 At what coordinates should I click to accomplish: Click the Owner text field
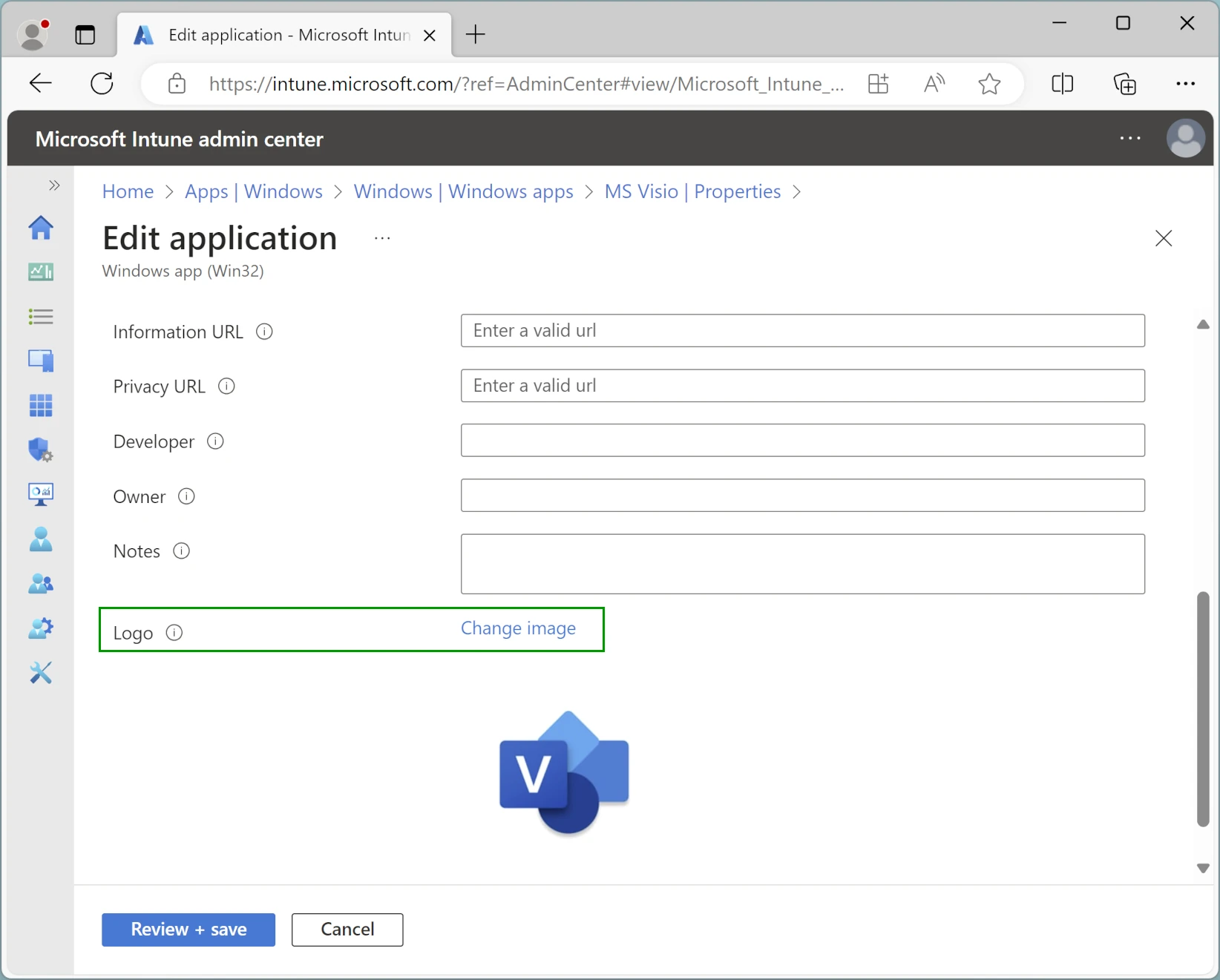pyautogui.click(x=803, y=495)
